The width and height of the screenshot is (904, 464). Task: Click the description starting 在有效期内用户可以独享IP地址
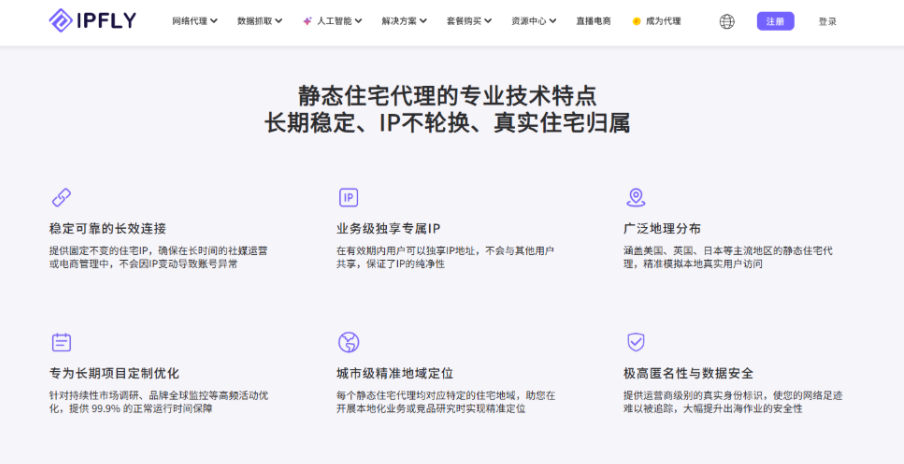tap(446, 258)
